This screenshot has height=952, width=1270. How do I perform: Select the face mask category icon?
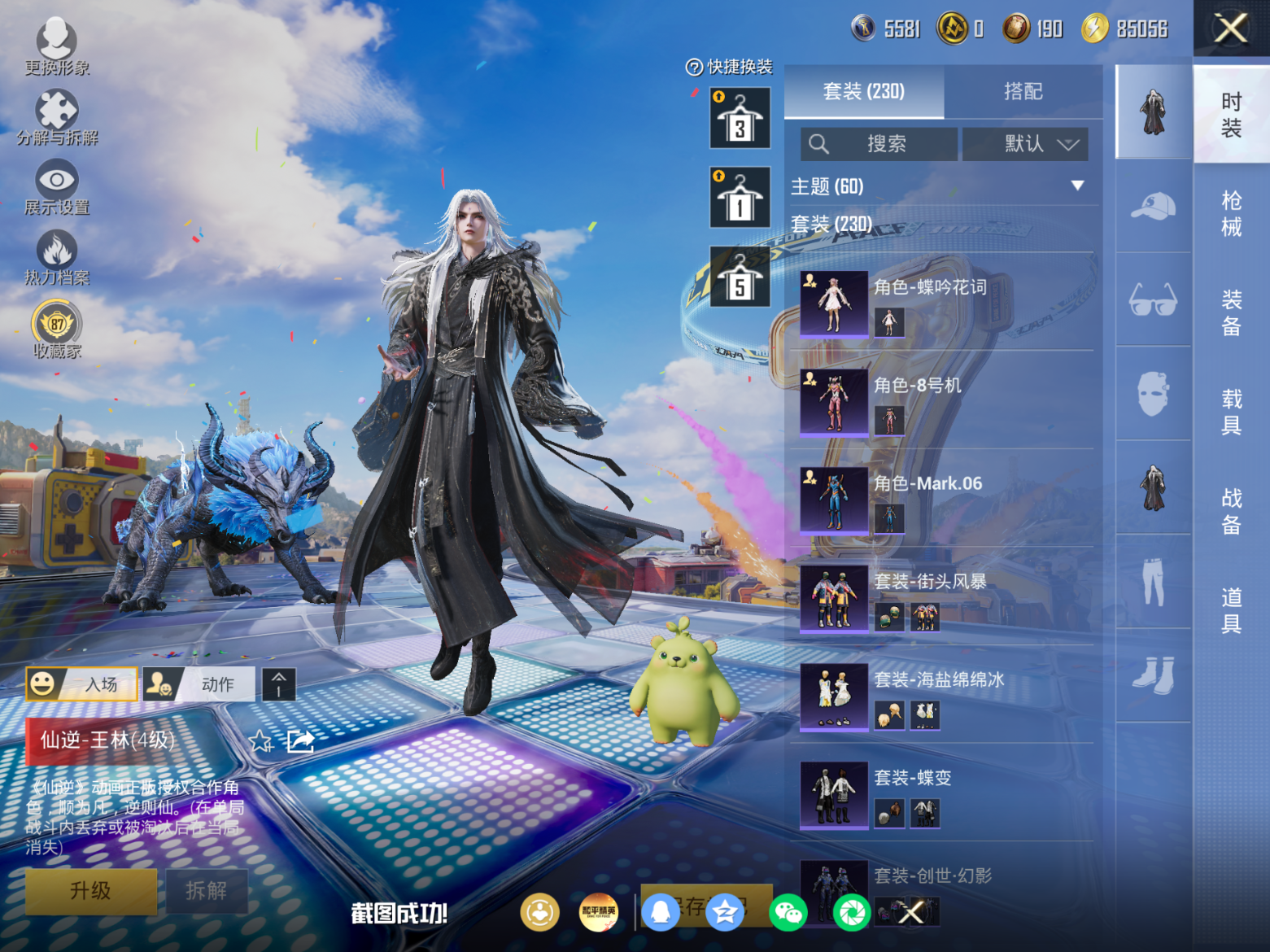pos(1153,394)
